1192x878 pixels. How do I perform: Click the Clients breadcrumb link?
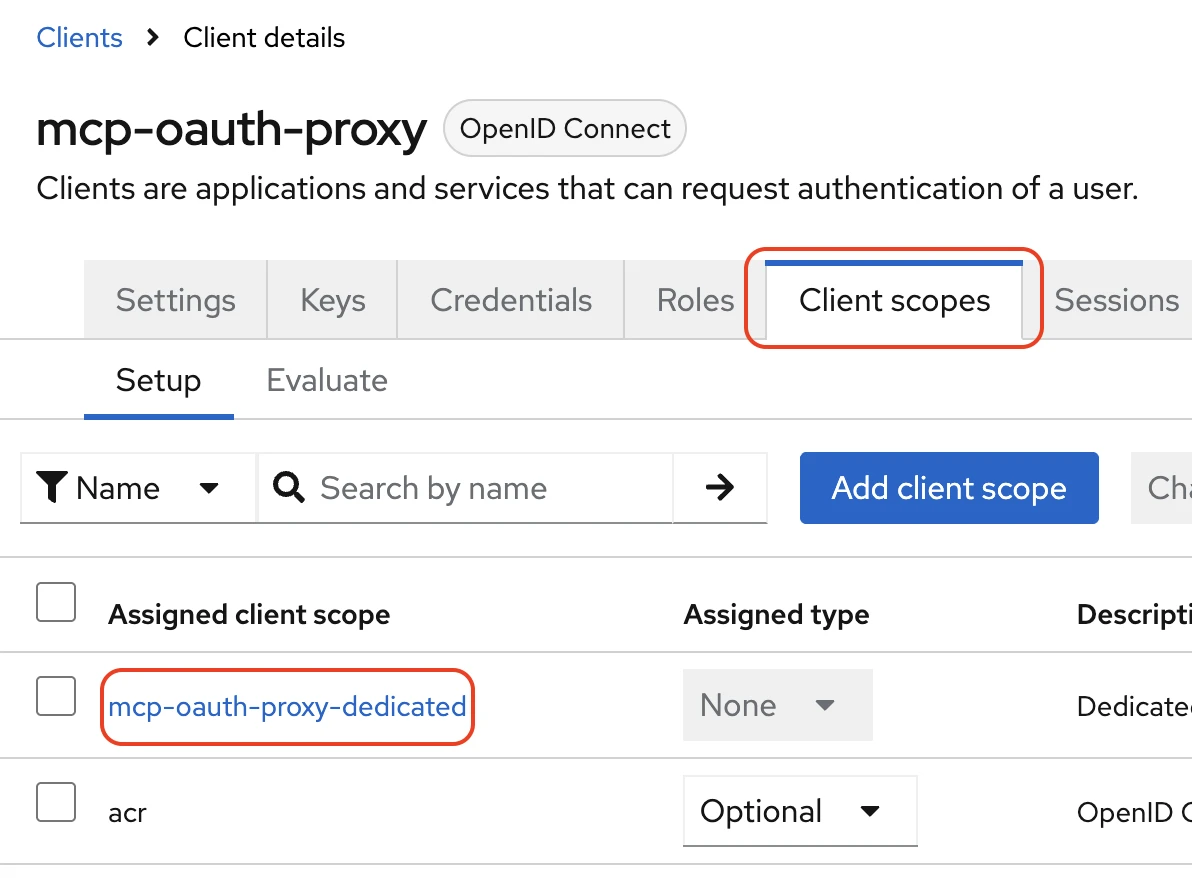[79, 38]
